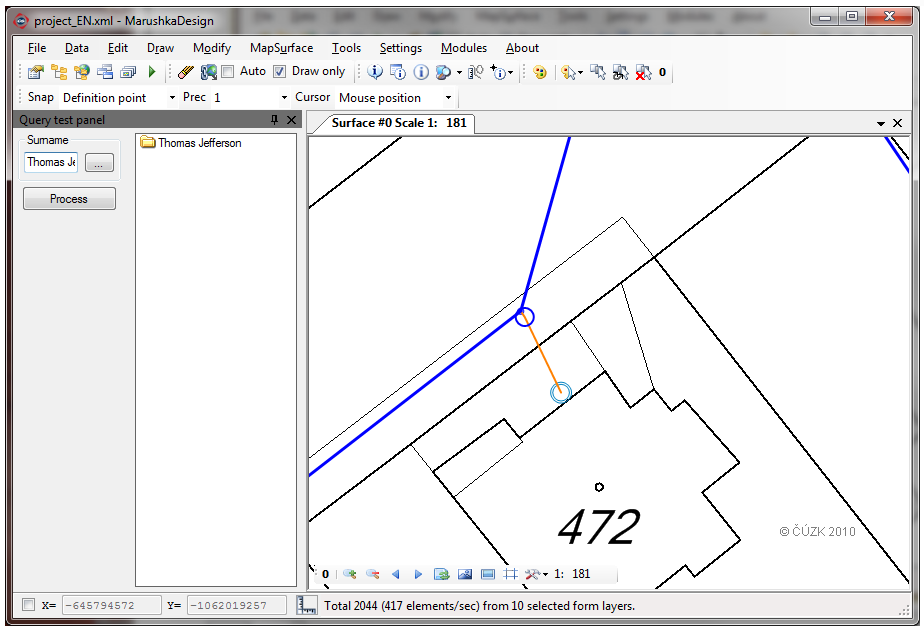Click the globe data store icon

tap(82, 72)
